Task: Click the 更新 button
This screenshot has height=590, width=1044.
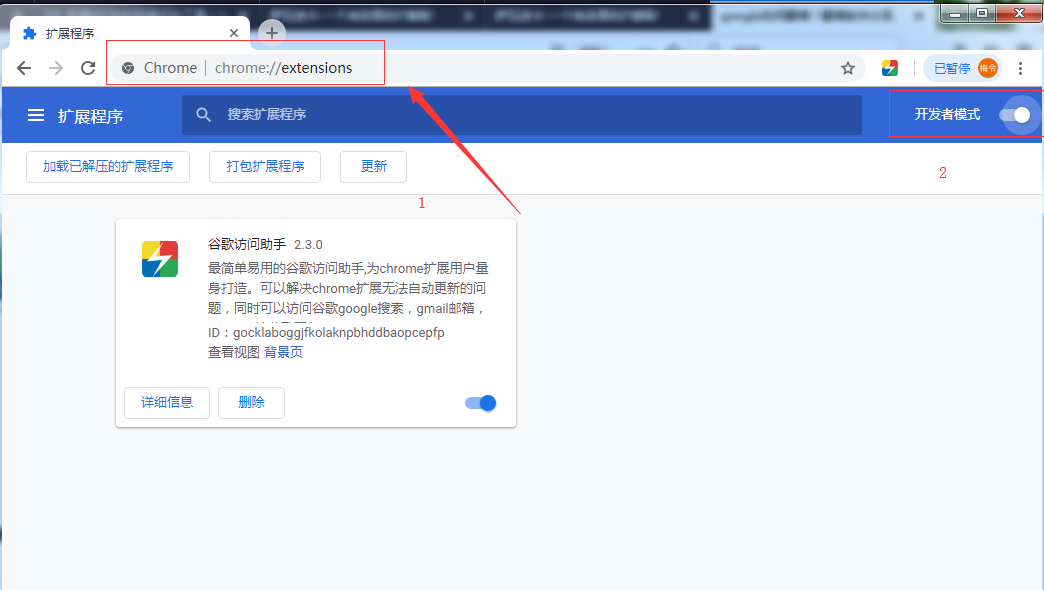Action: click(x=374, y=166)
